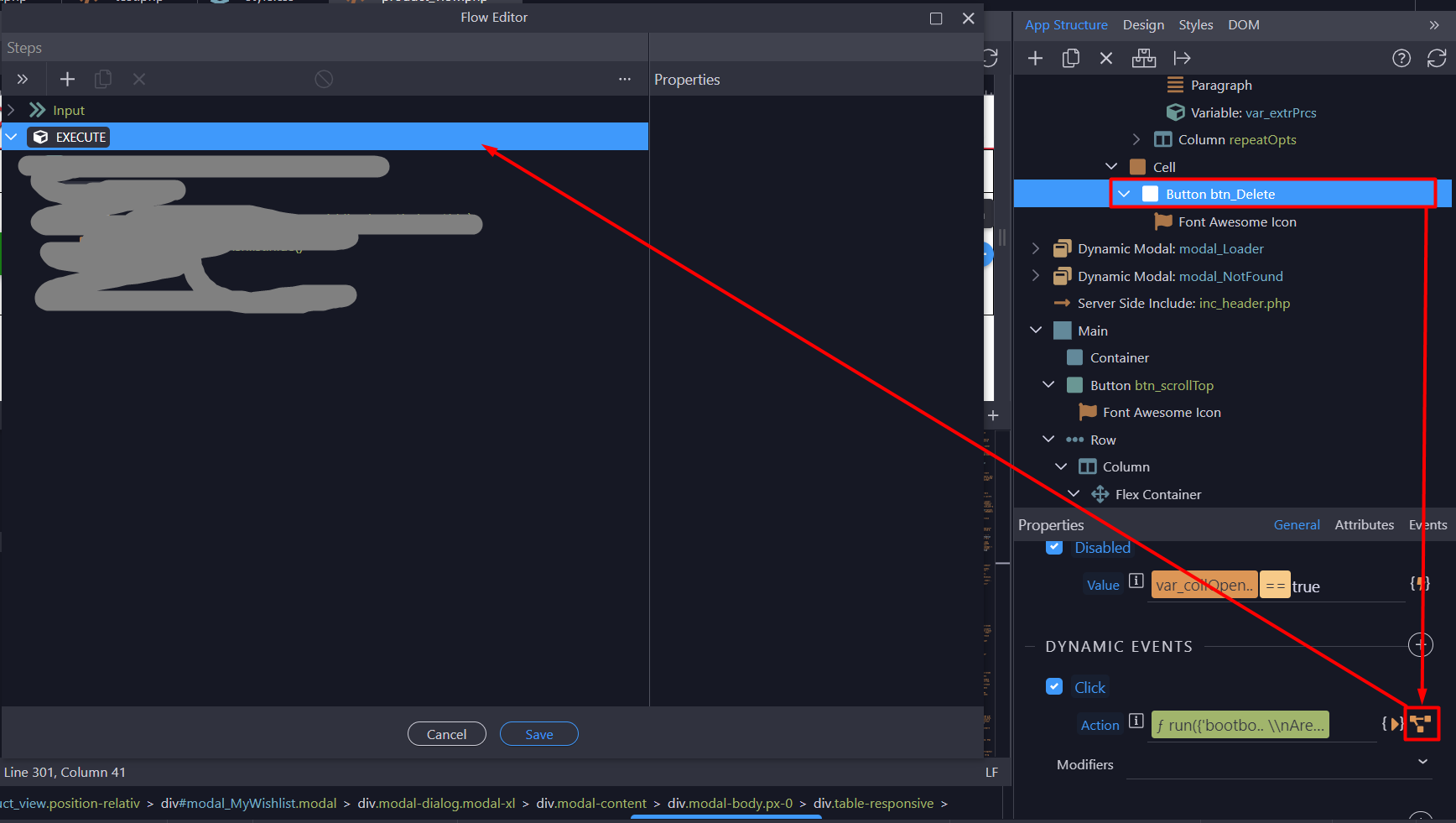The width and height of the screenshot is (1456, 823).
Task: Toggle the Disabled checkbox
Action: click(1054, 547)
